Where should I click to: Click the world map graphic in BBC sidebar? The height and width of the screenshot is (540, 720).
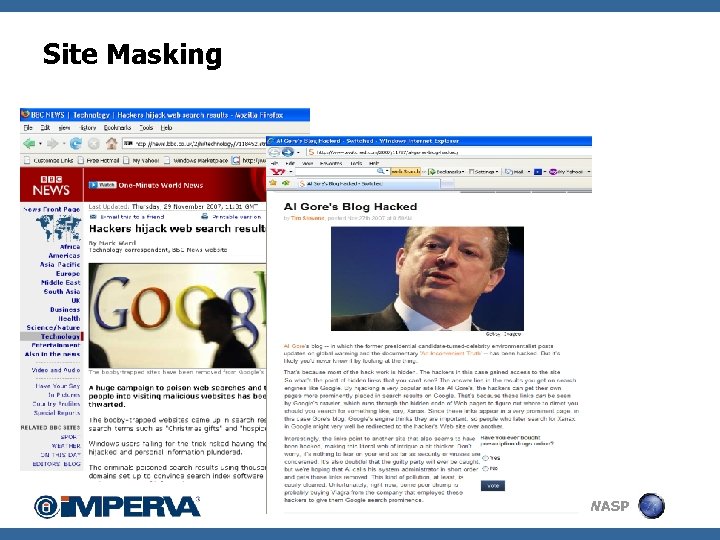tap(58, 228)
